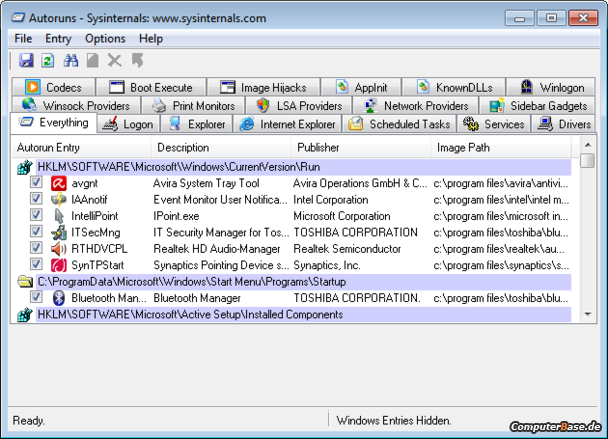Uncheck the ITSecMng autorun entry
This screenshot has height=439, width=608.
(x=36, y=231)
